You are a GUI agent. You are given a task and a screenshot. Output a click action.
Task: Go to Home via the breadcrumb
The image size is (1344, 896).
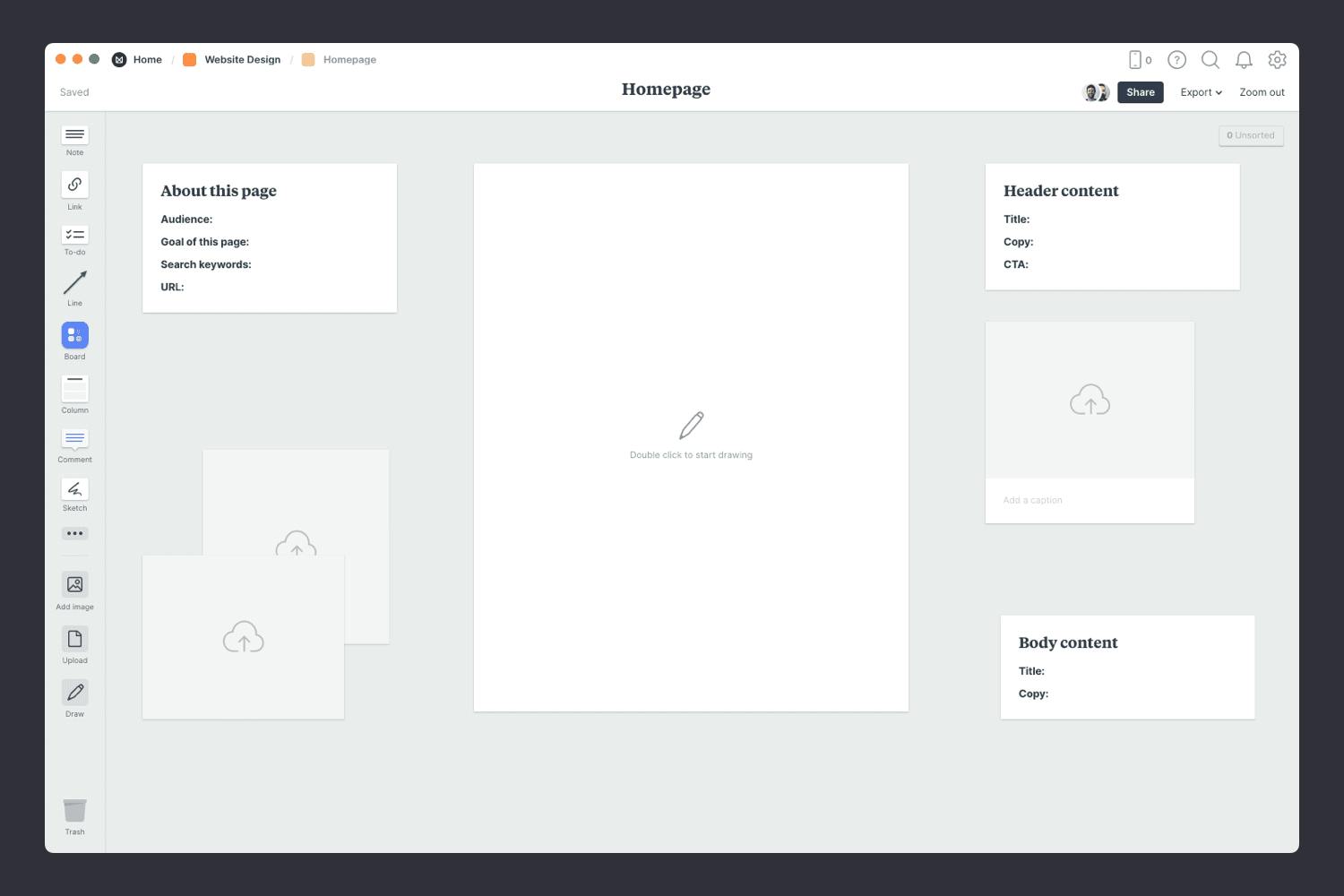pyautogui.click(x=147, y=59)
